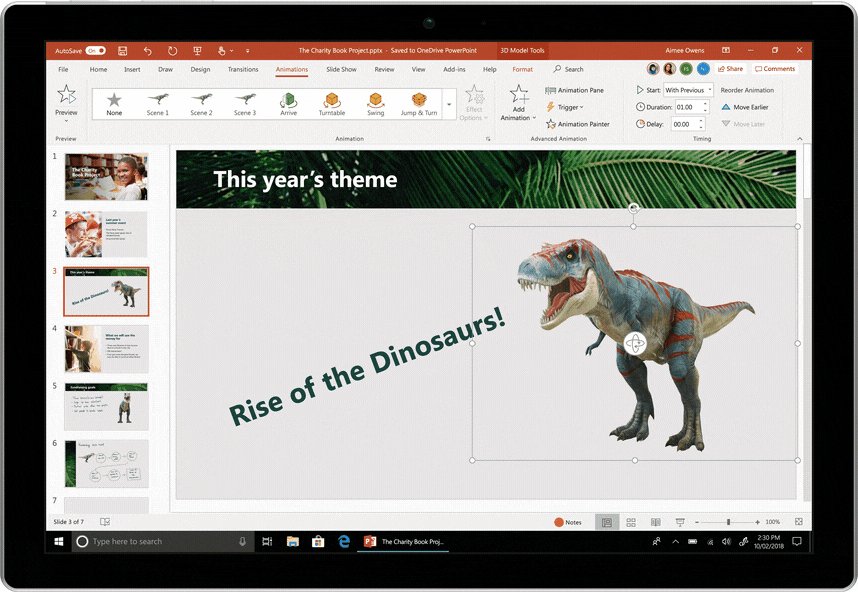Click Fit slide to window icon
Viewport: 858px width, 592px height.
click(x=799, y=522)
